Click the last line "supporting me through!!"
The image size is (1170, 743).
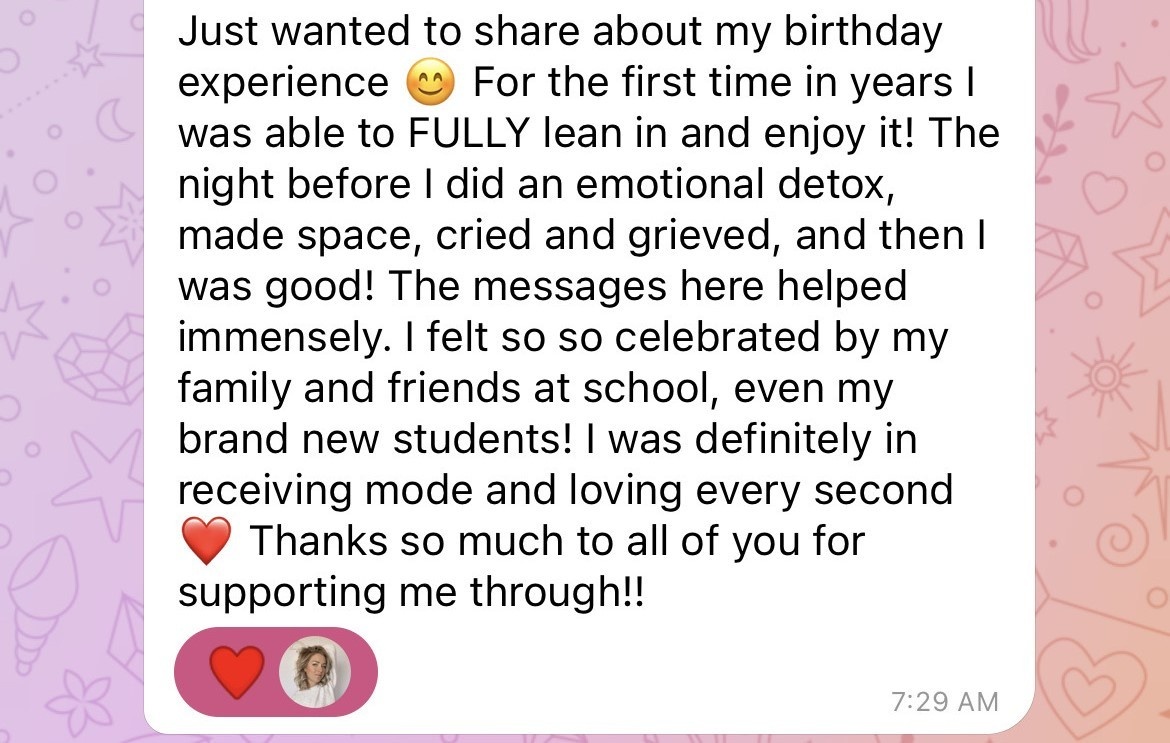[411, 593]
